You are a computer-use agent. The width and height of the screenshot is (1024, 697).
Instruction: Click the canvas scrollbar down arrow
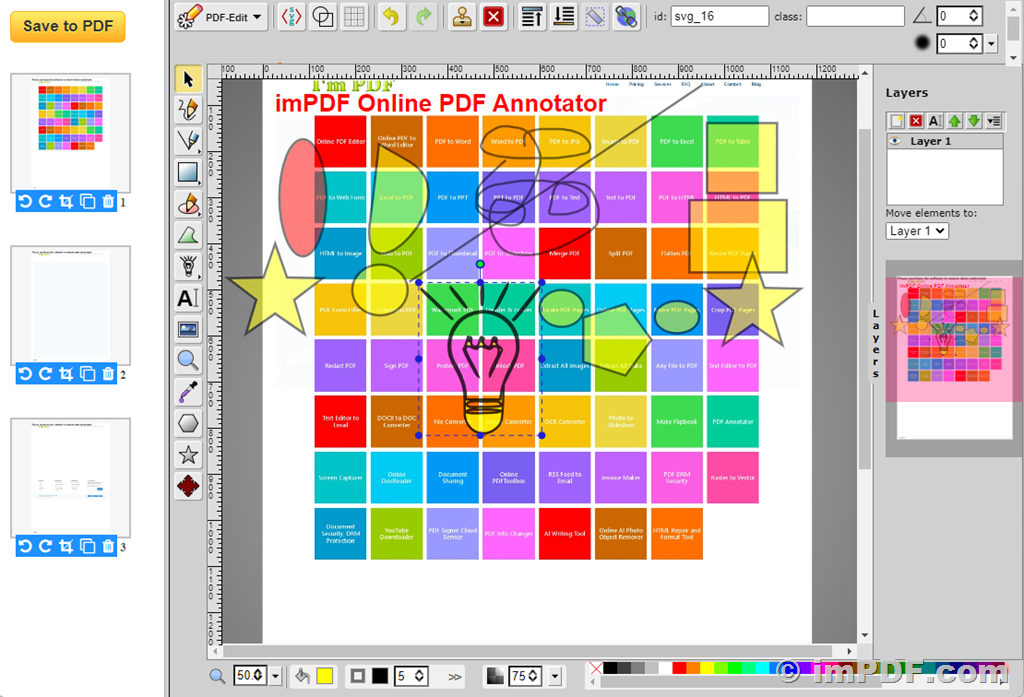tap(865, 635)
